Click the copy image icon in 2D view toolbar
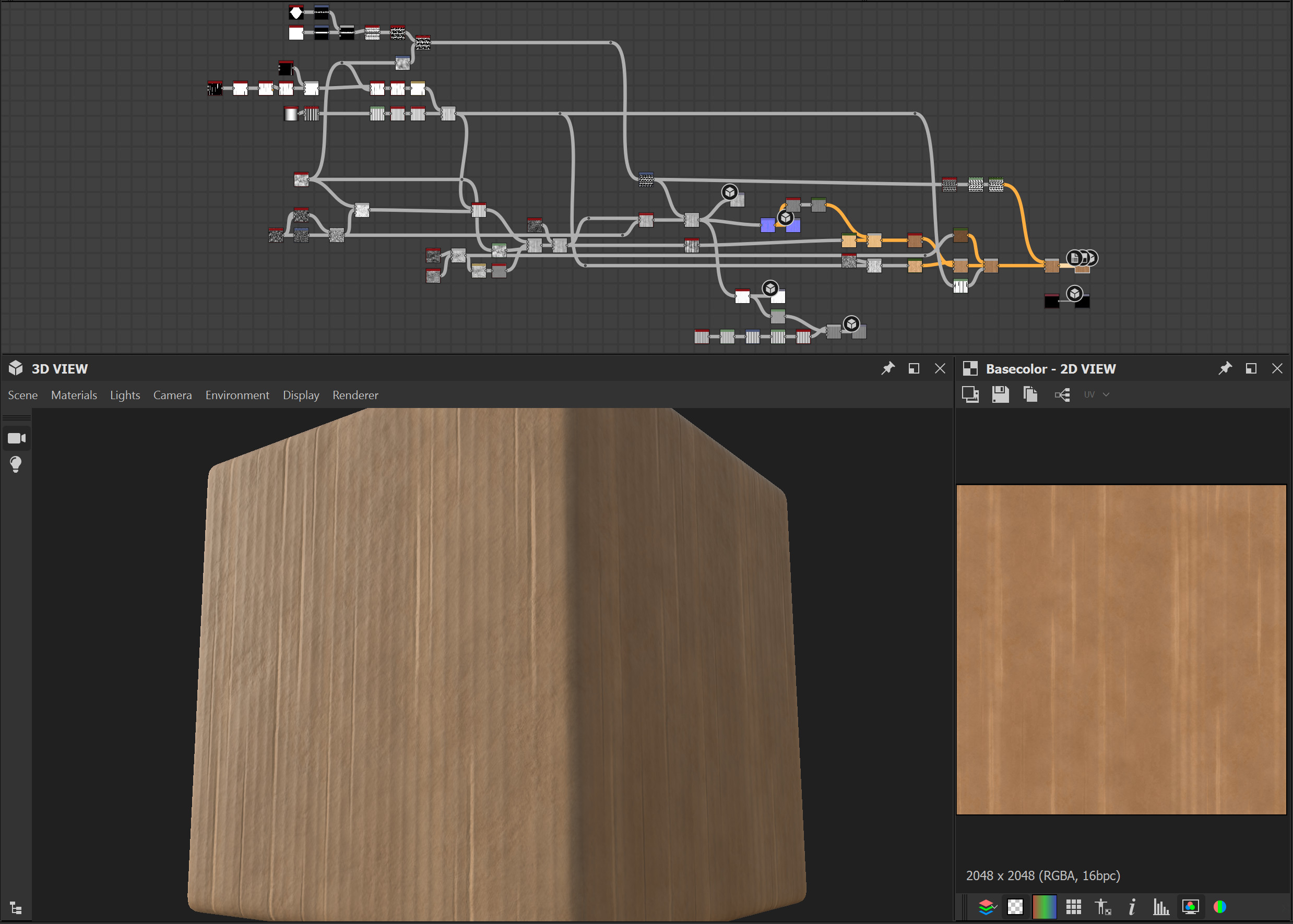This screenshot has width=1293, height=924. pos(1030,394)
